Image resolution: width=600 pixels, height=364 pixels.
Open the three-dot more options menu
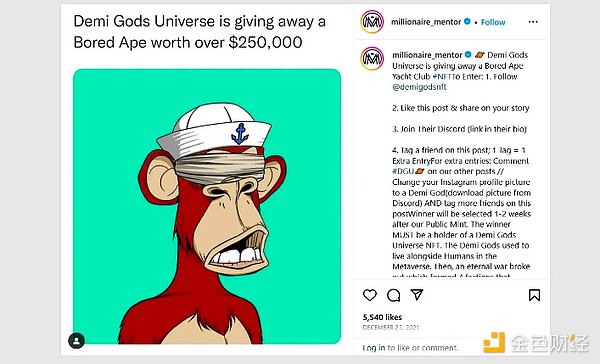coord(533,22)
